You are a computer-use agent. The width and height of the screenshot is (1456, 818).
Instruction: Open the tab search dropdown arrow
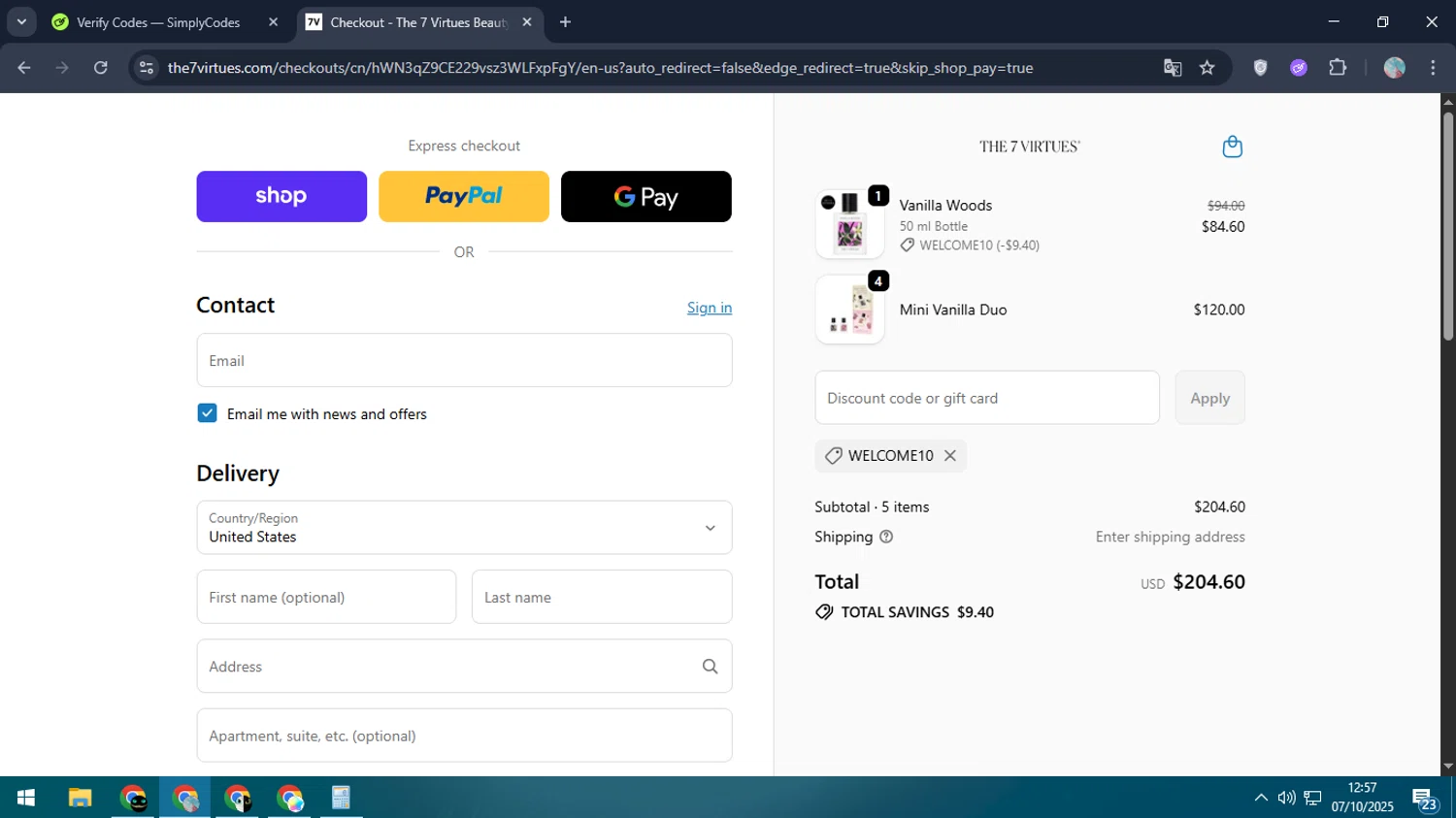coord(21,22)
